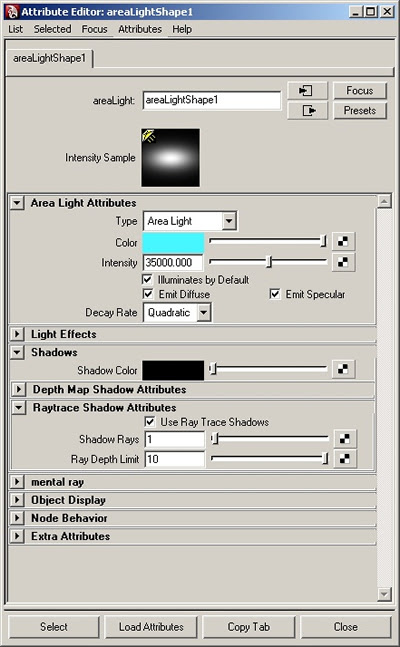
Task: Click the Focus button
Action: 360,90
